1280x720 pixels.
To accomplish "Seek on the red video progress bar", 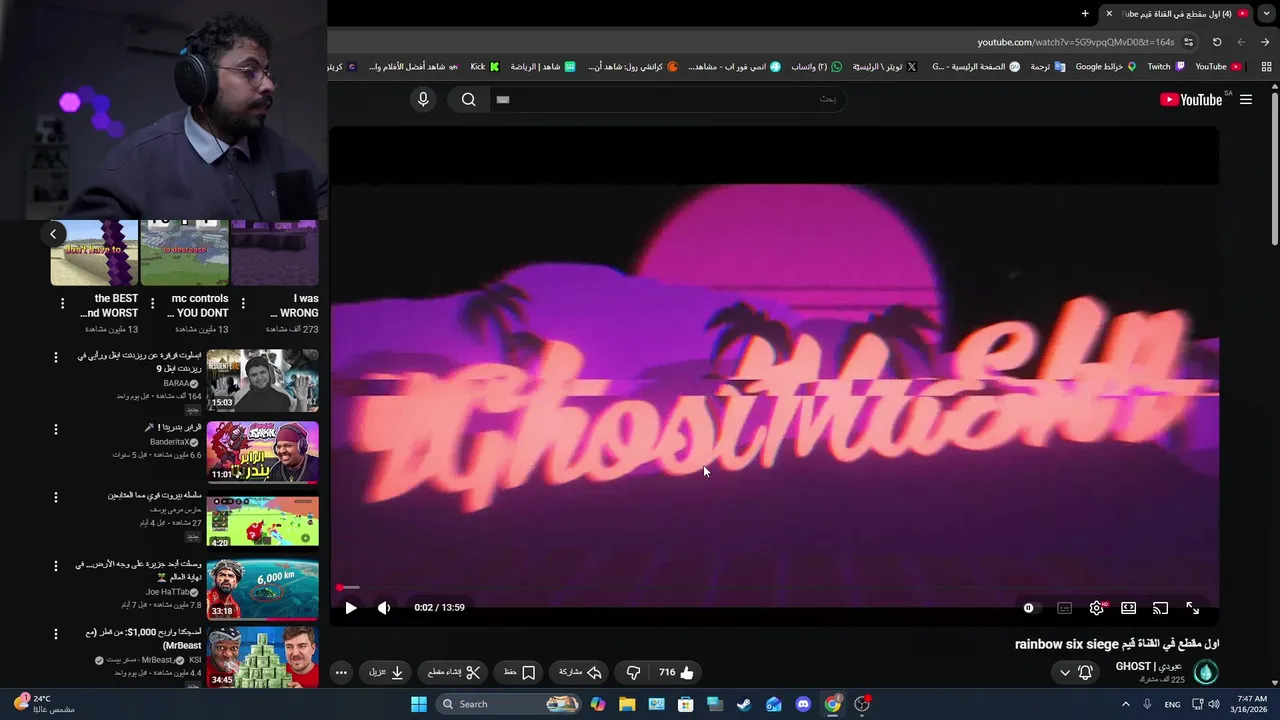I will (x=774, y=588).
